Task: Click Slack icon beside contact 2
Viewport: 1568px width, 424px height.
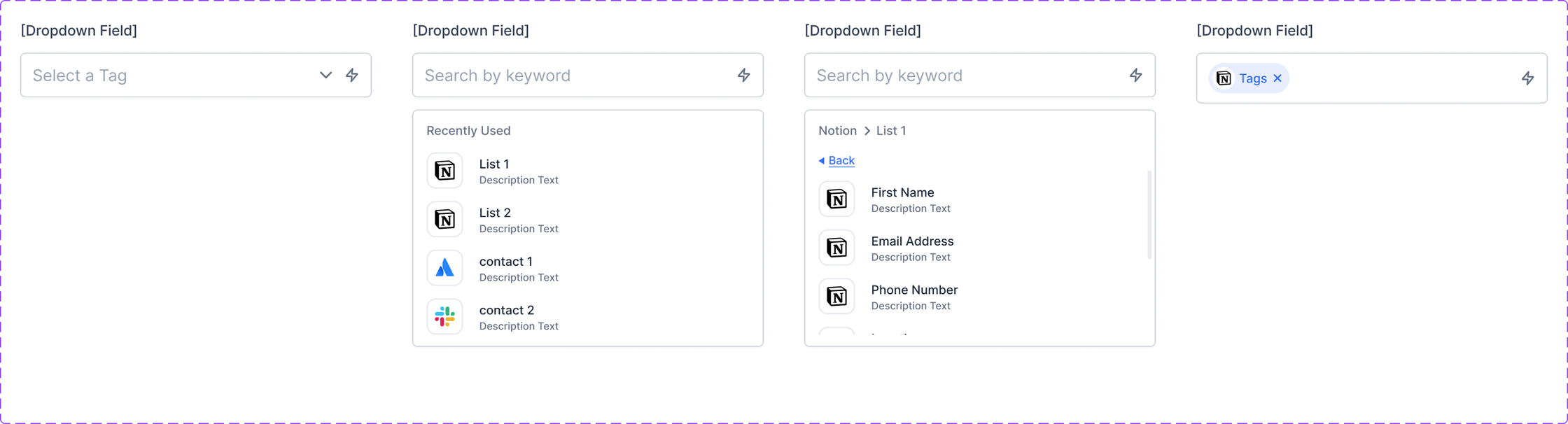Action: [445, 317]
